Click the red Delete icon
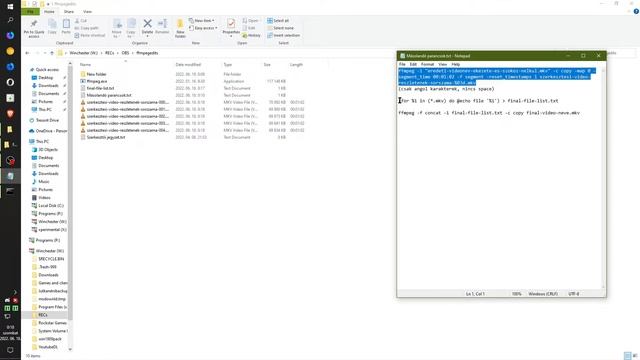Screen dimensions: 640x360 click(147, 24)
